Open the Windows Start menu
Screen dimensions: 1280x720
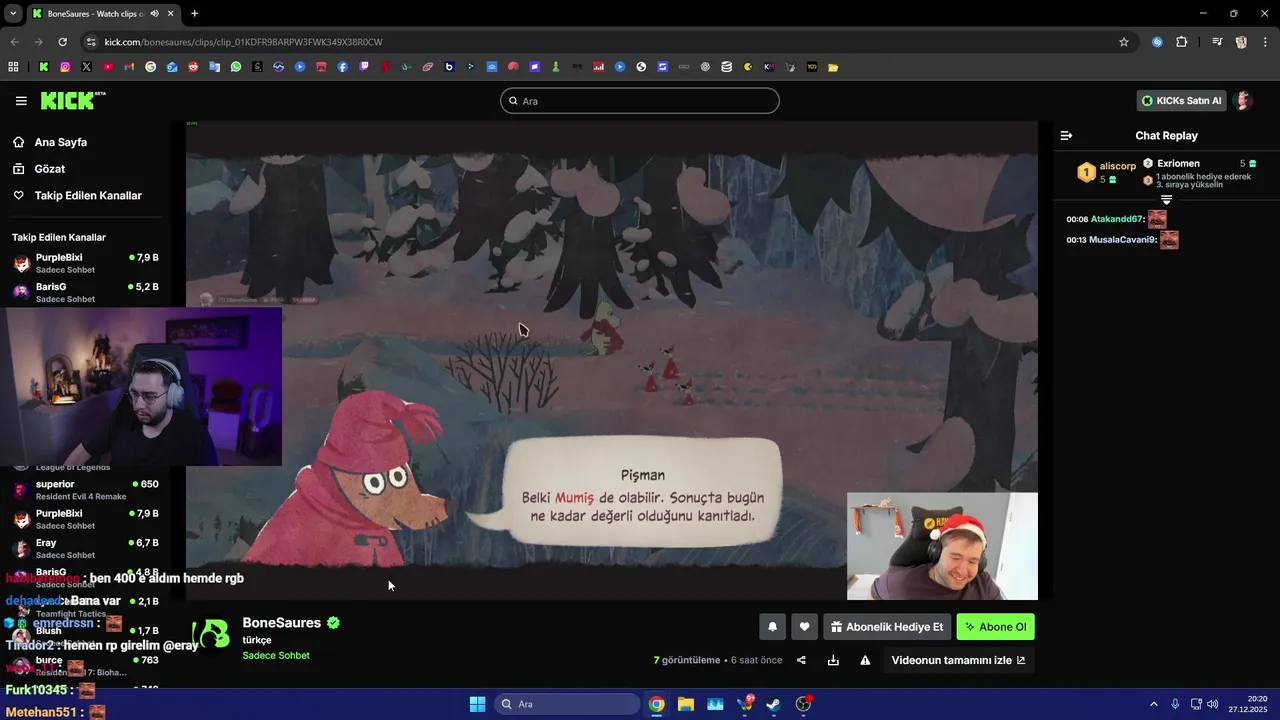click(x=477, y=704)
